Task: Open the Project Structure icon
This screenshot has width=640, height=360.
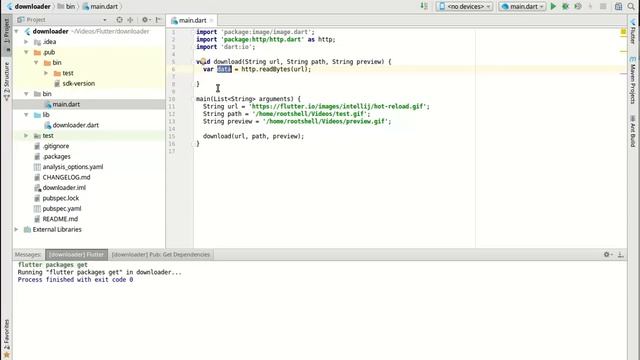Action: (x=618, y=7)
